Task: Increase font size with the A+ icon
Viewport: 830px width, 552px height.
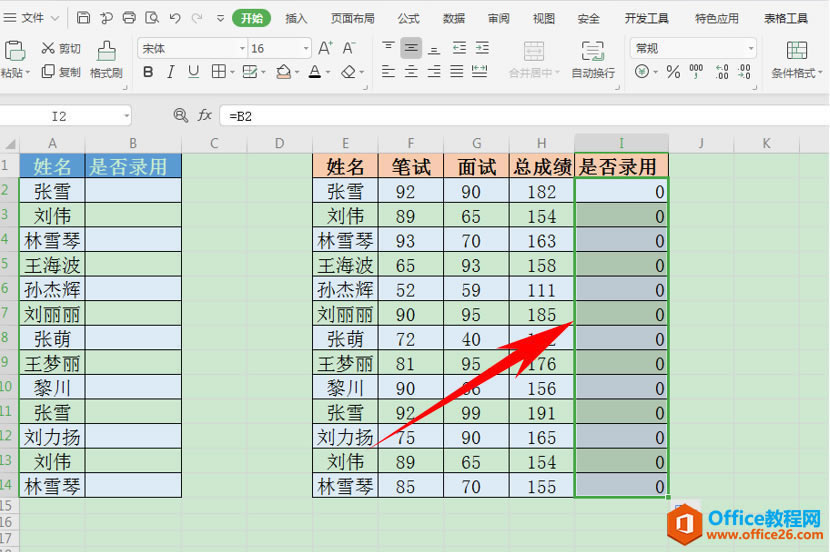Action: click(x=325, y=48)
